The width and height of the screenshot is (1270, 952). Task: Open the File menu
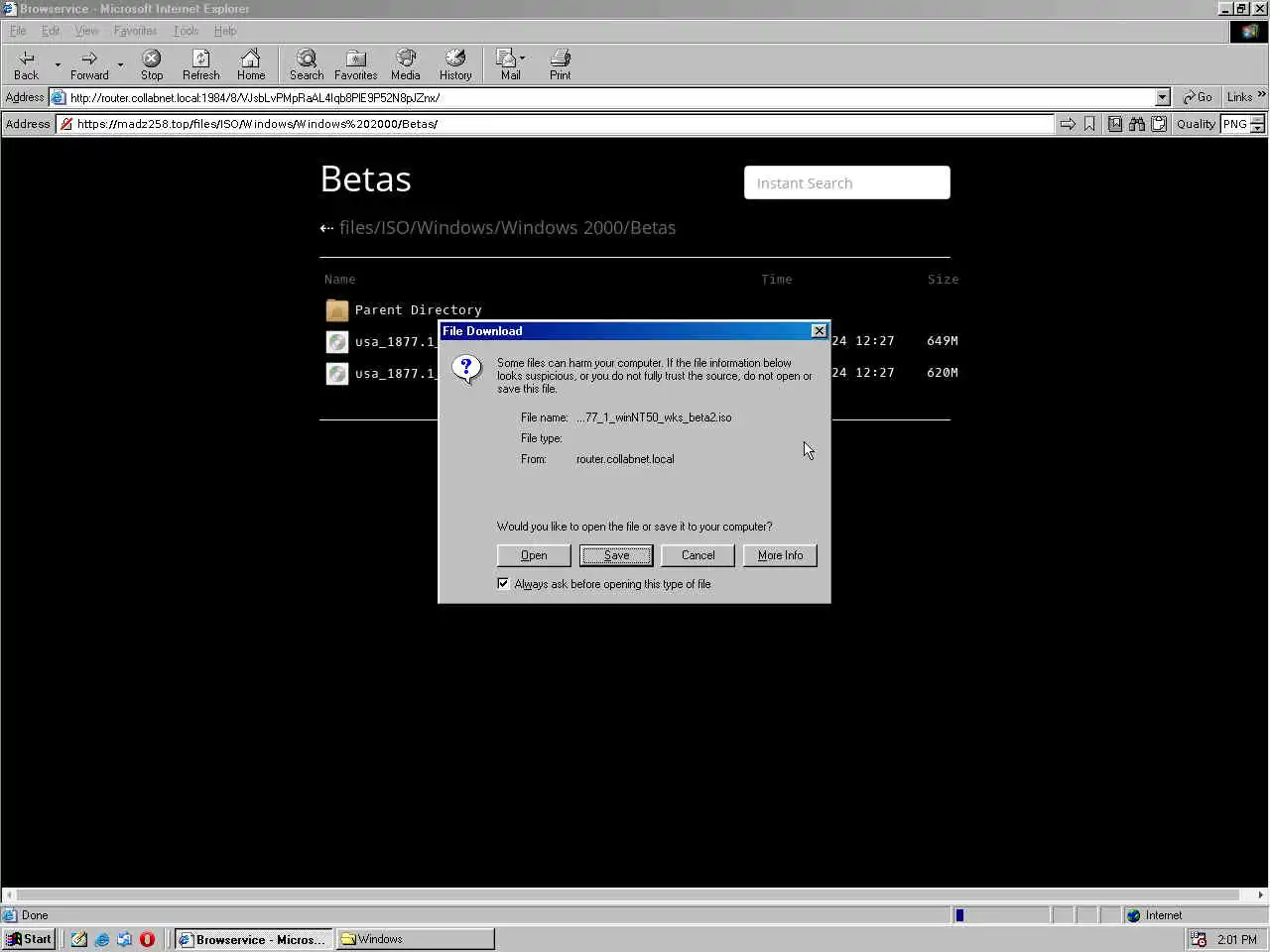click(x=18, y=31)
